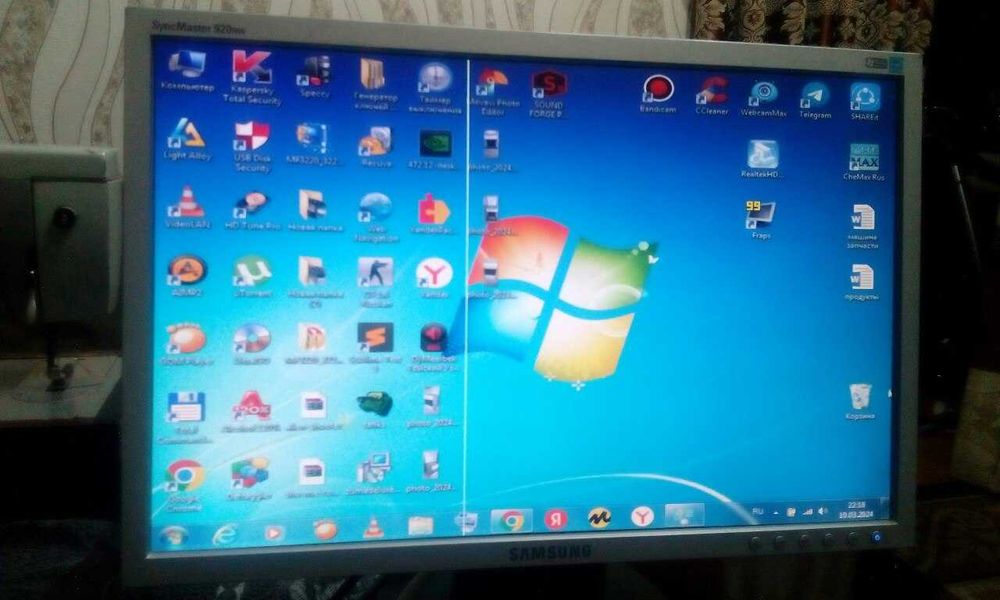Click the red Я Yandex taskbar icon

pyautogui.click(x=555, y=519)
